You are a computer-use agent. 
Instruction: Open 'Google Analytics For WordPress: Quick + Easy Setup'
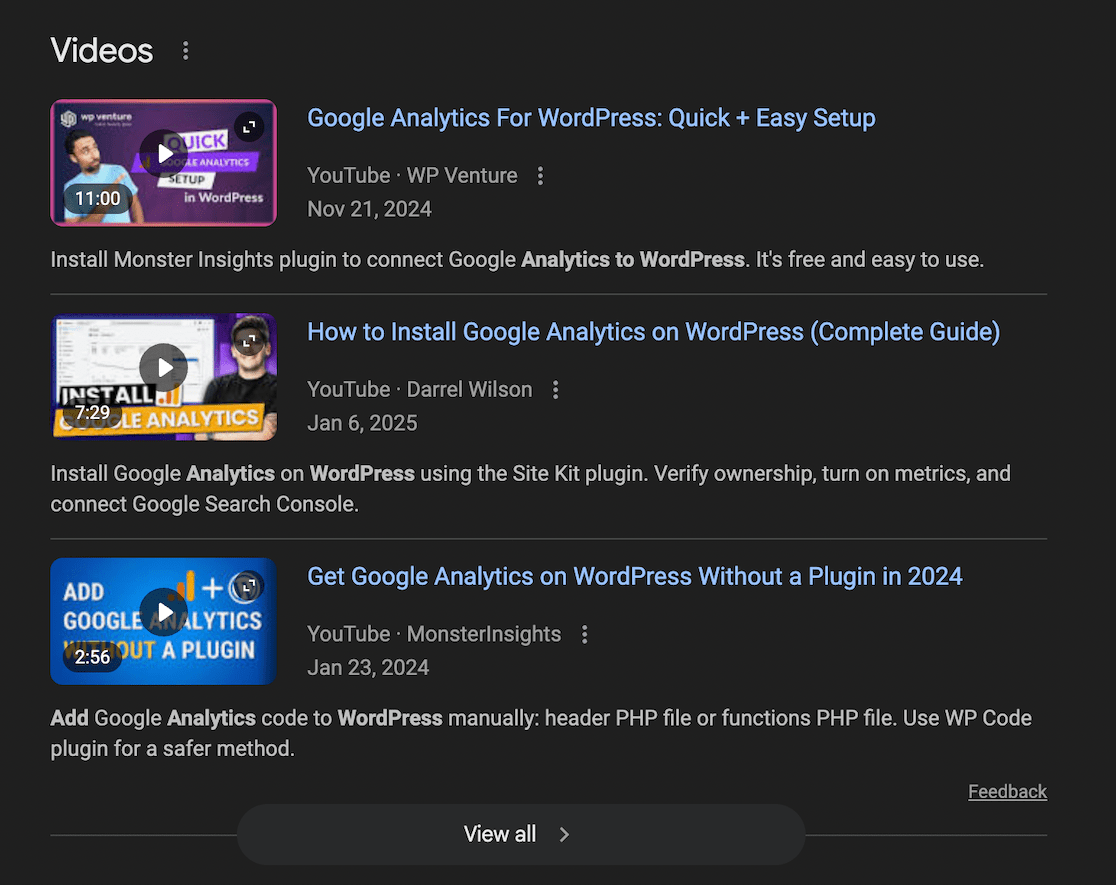[590, 118]
